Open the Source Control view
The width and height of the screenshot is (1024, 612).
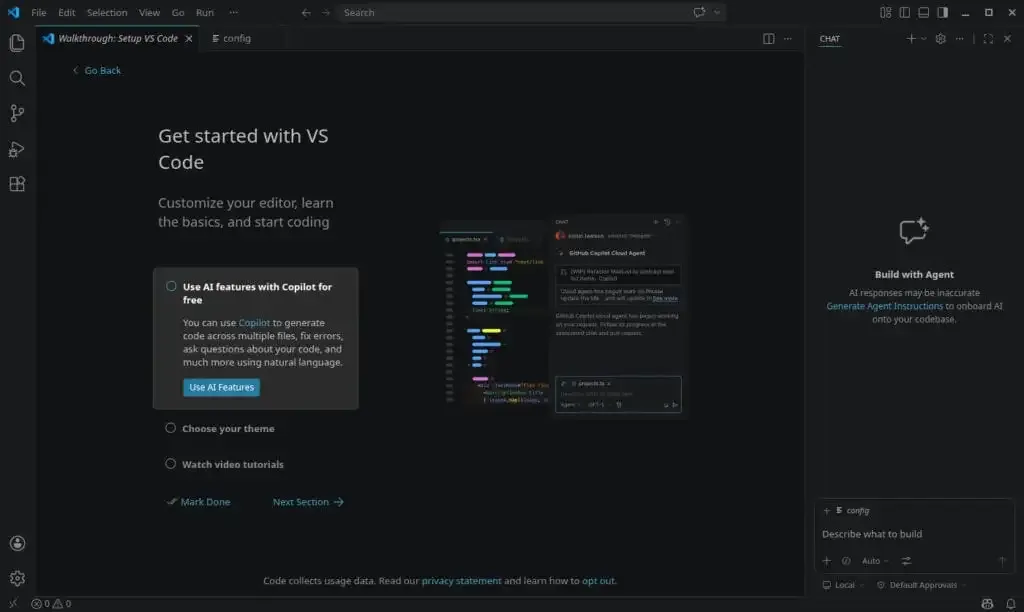coord(17,114)
